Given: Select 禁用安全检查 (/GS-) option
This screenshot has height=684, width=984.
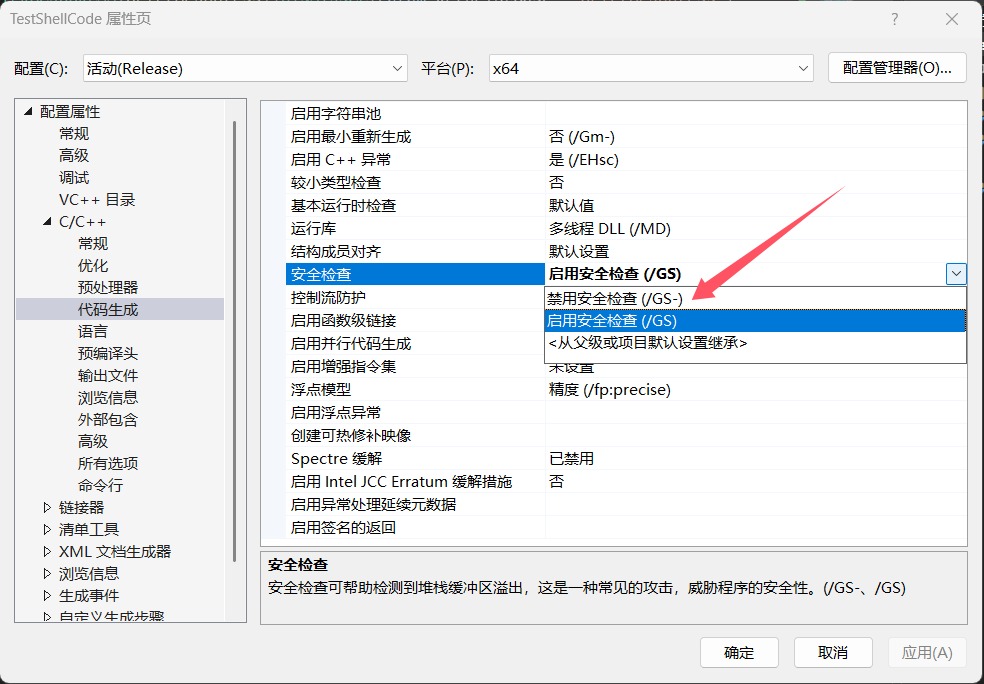Looking at the screenshot, I should (x=614, y=299).
